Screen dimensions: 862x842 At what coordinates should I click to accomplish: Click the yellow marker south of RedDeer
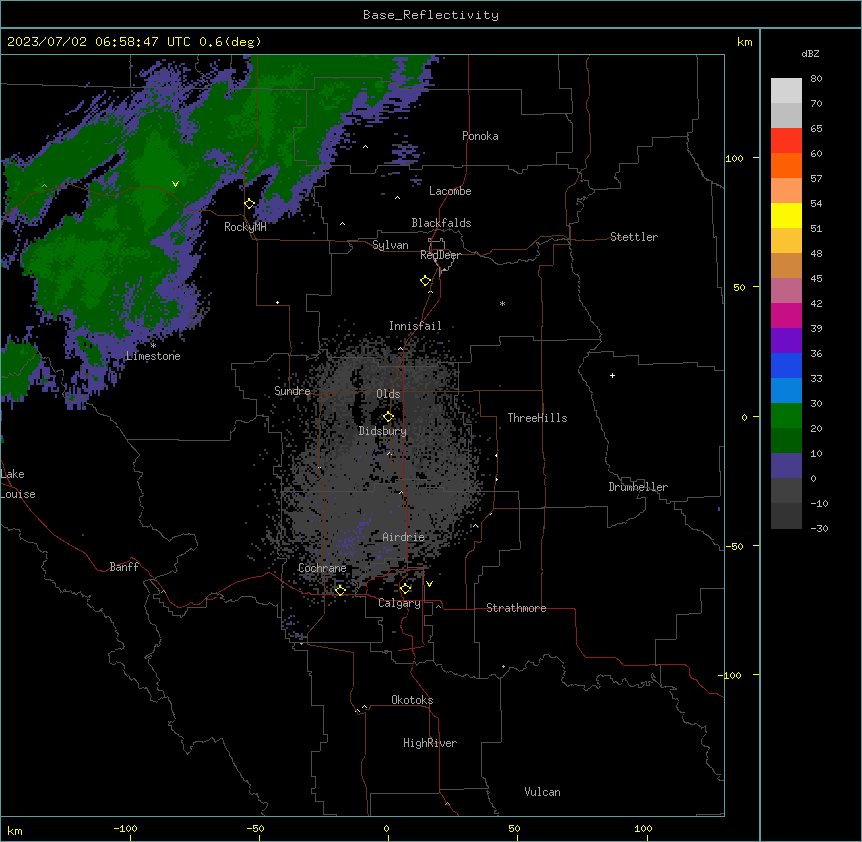[x=426, y=281]
